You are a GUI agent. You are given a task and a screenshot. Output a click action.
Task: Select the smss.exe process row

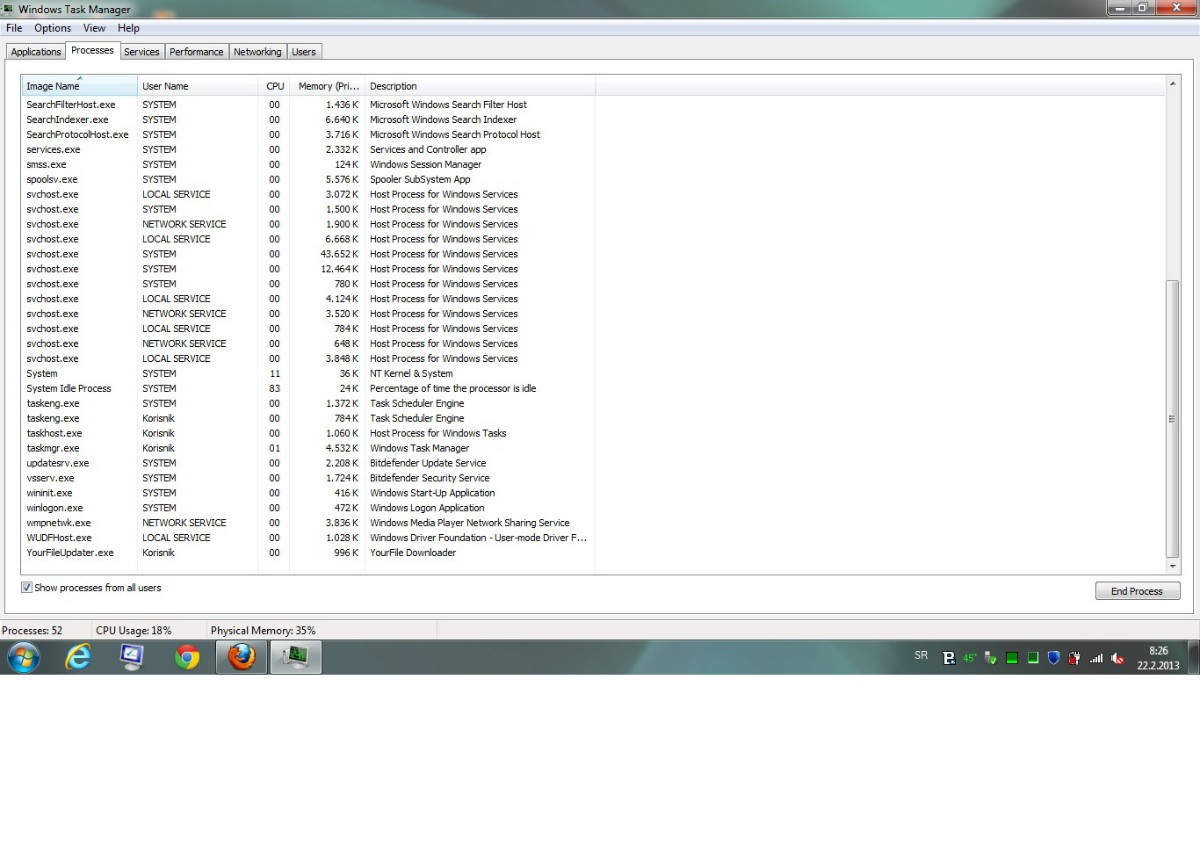coord(308,164)
